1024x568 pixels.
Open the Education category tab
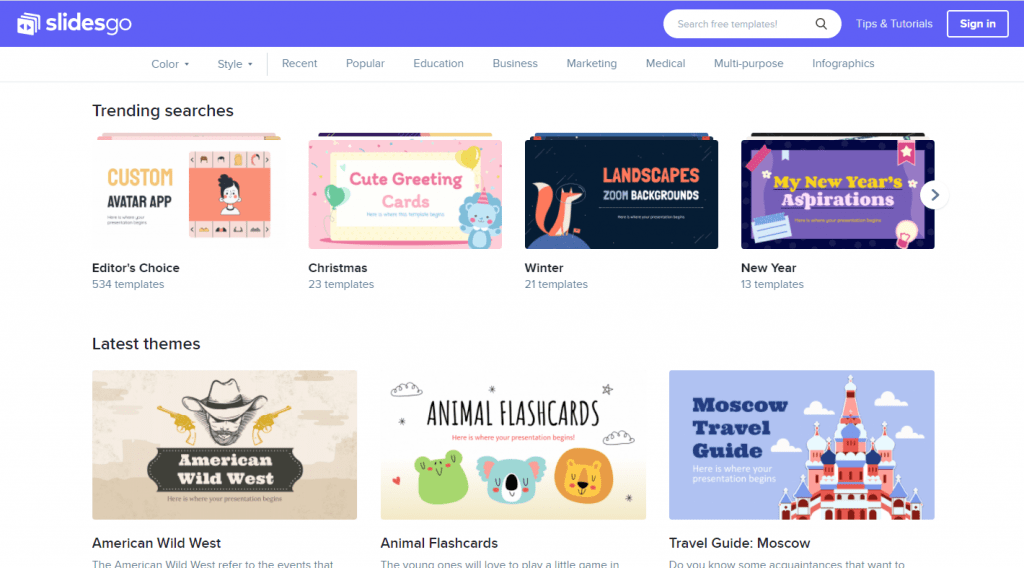438,63
